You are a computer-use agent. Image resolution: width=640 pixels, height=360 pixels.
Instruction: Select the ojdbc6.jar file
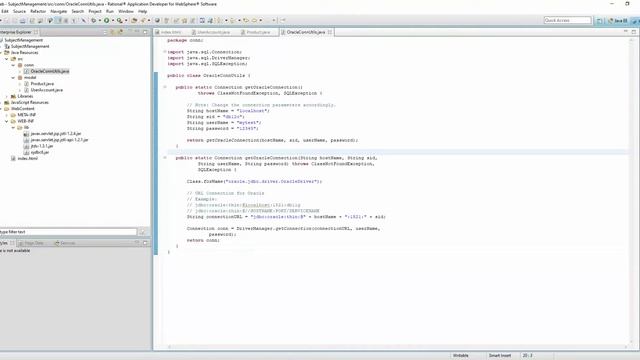coord(40,152)
